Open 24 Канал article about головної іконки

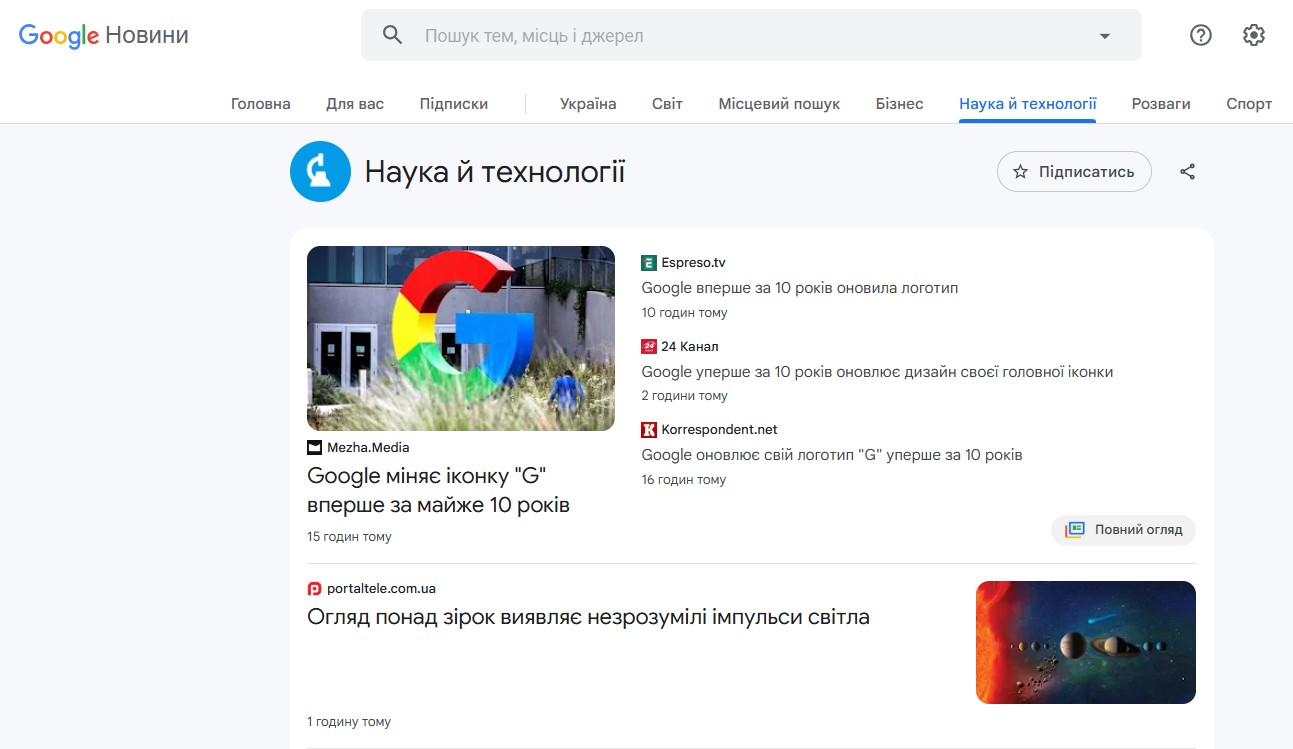click(877, 372)
